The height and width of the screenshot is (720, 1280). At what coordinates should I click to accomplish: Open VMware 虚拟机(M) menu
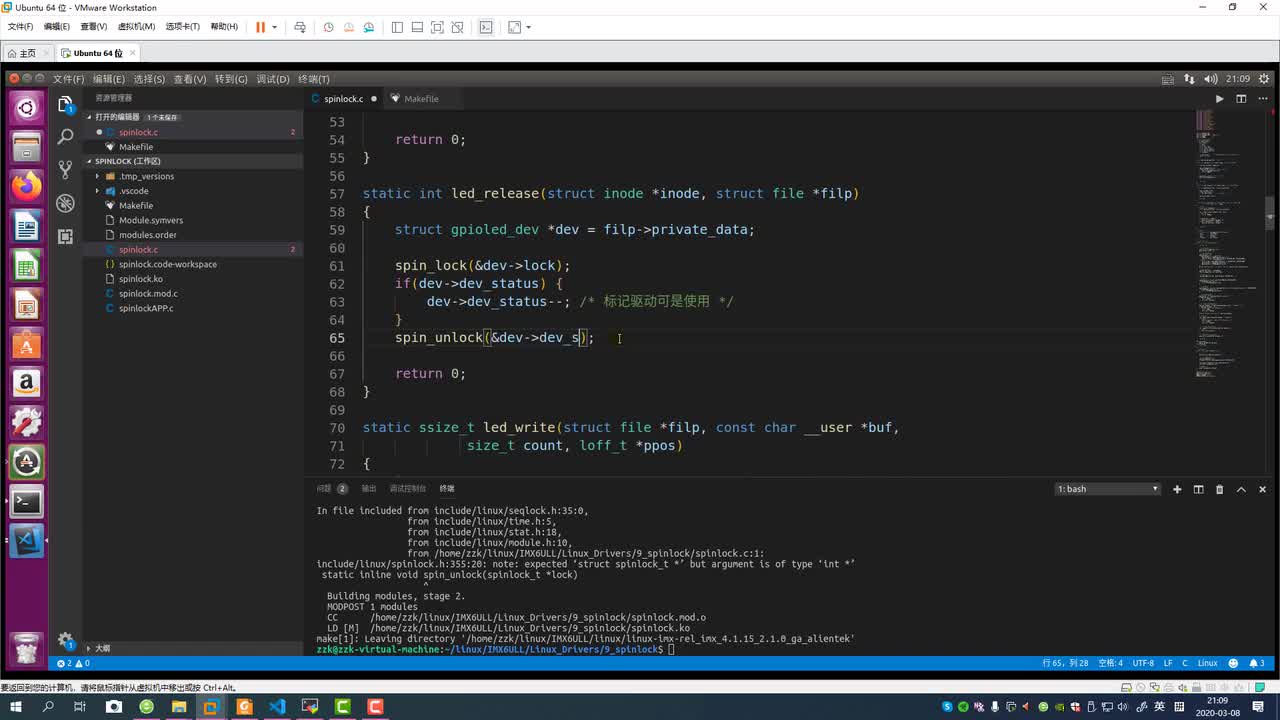pos(136,27)
